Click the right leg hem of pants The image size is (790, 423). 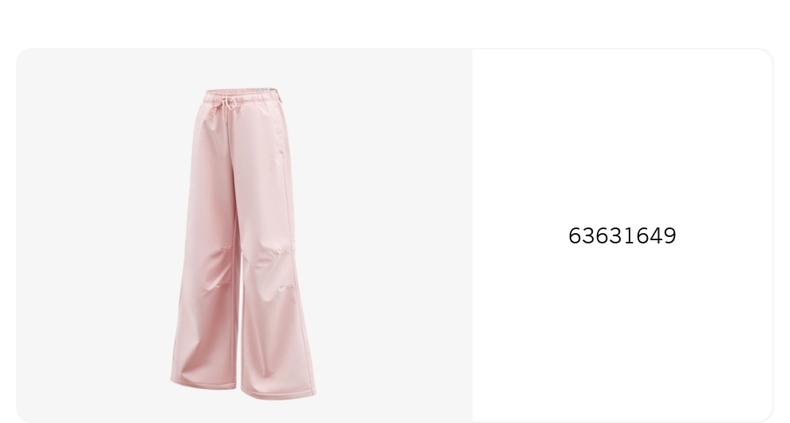278,393
